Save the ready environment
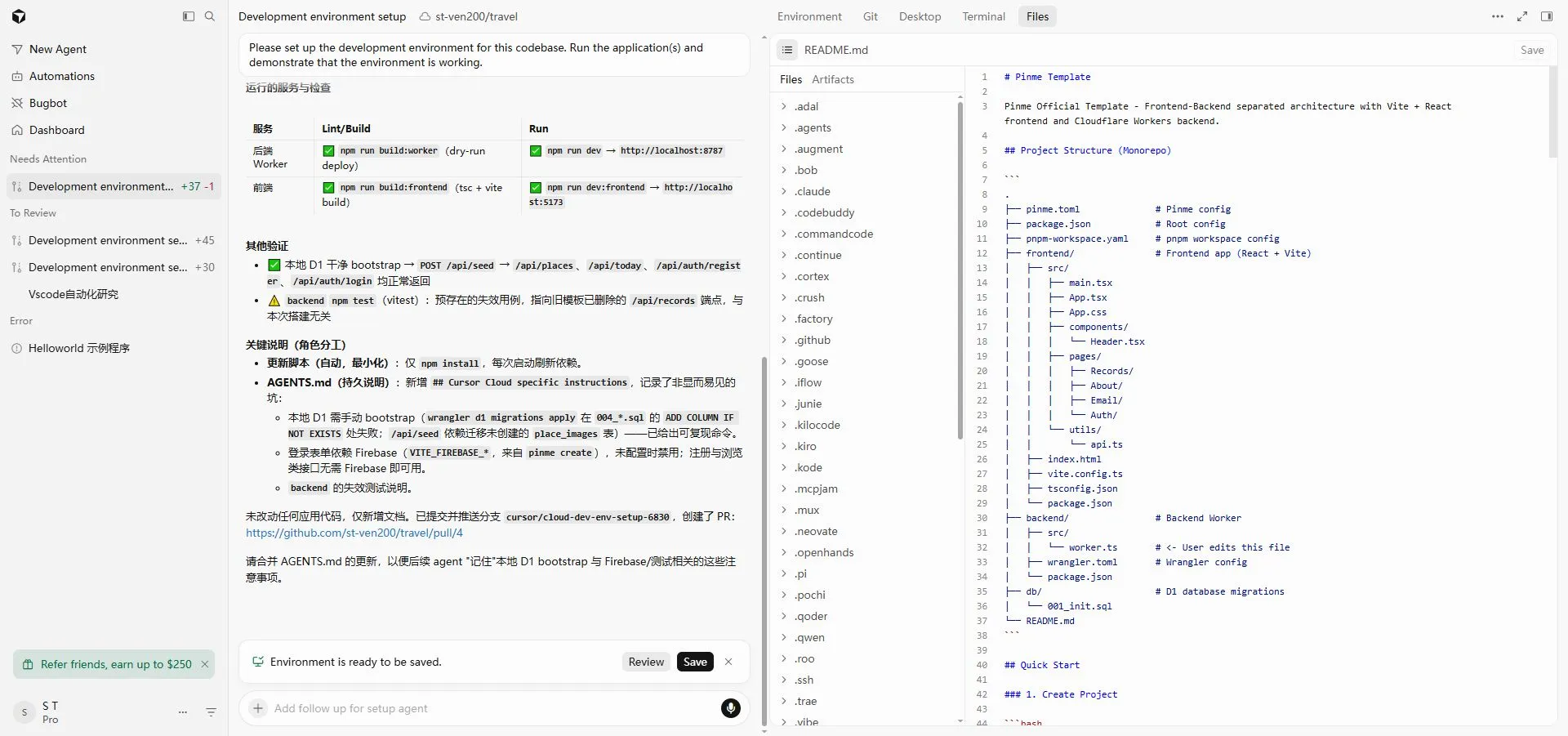The width and height of the screenshot is (1568, 736). 695,662
